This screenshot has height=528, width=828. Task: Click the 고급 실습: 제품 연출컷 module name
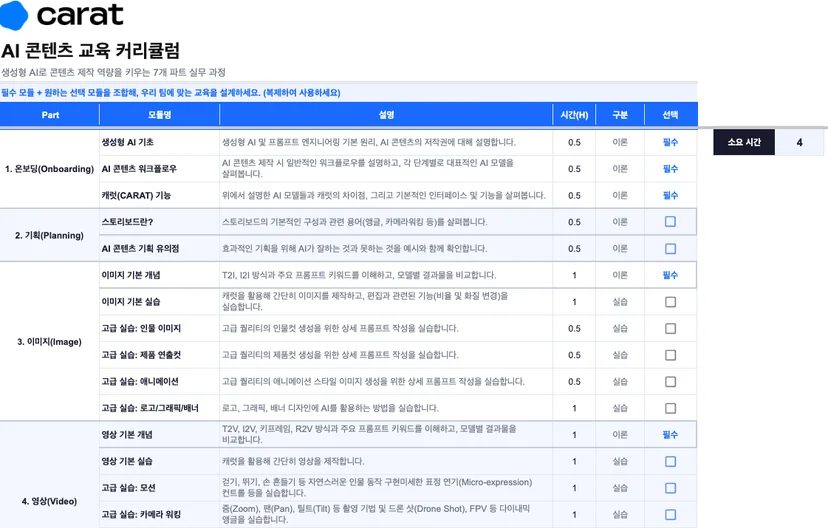tap(142, 355)
